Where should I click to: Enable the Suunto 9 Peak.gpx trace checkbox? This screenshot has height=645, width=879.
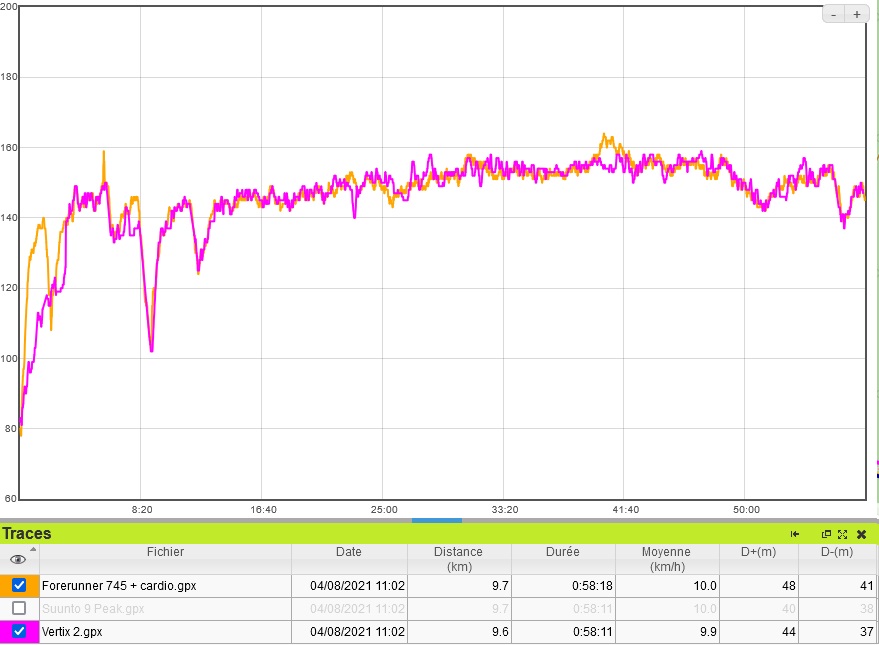[19, 608]
